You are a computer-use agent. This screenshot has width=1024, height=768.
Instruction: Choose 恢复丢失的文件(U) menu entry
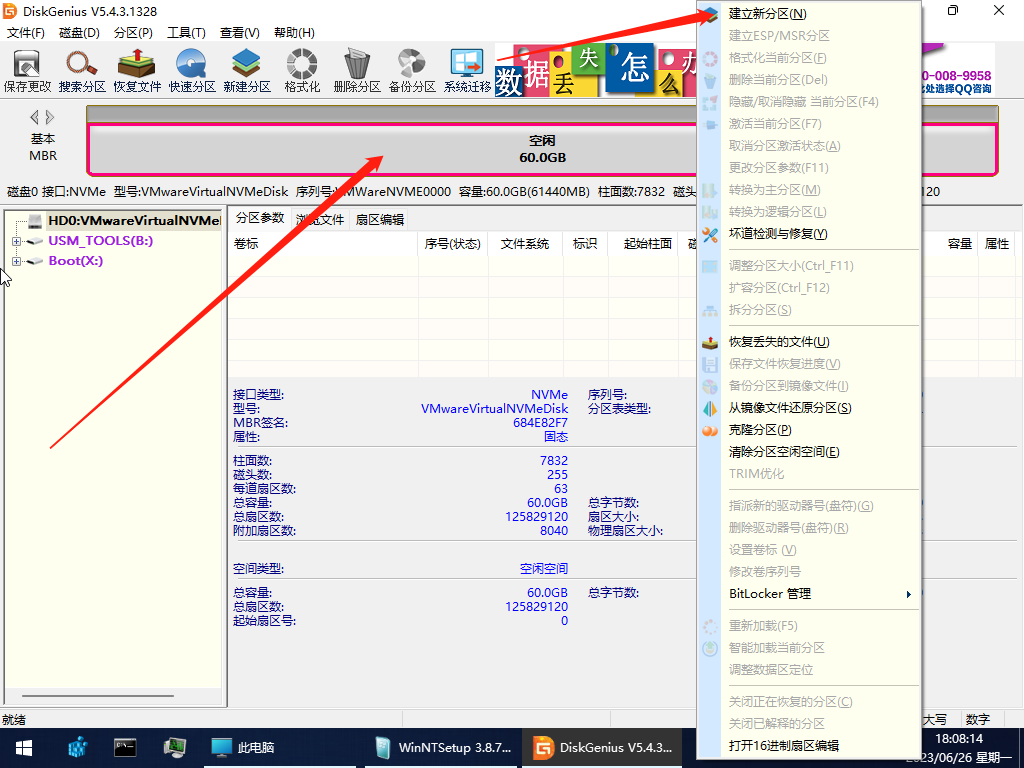(x=808, y=342)
